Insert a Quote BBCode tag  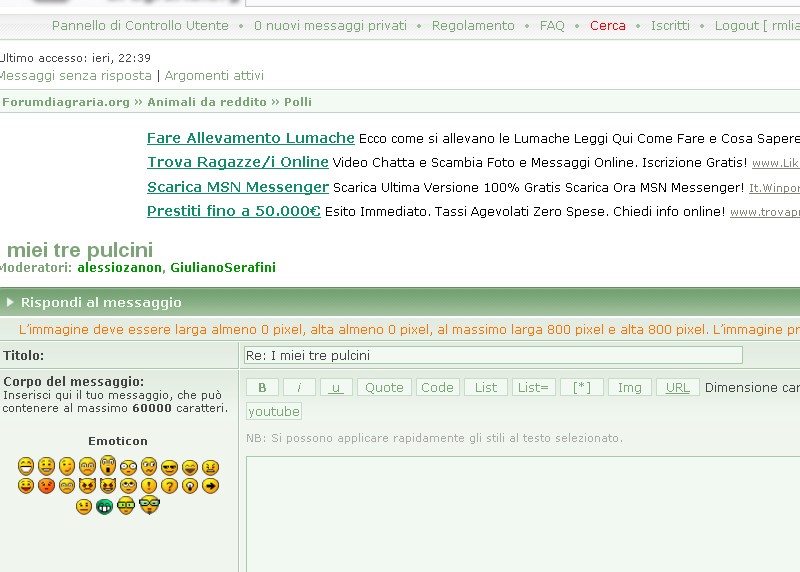click(384, 387)
